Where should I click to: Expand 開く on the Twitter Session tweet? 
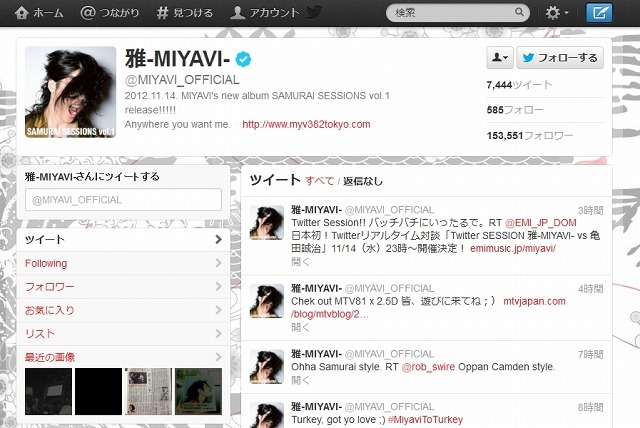[x=300, y=262]
